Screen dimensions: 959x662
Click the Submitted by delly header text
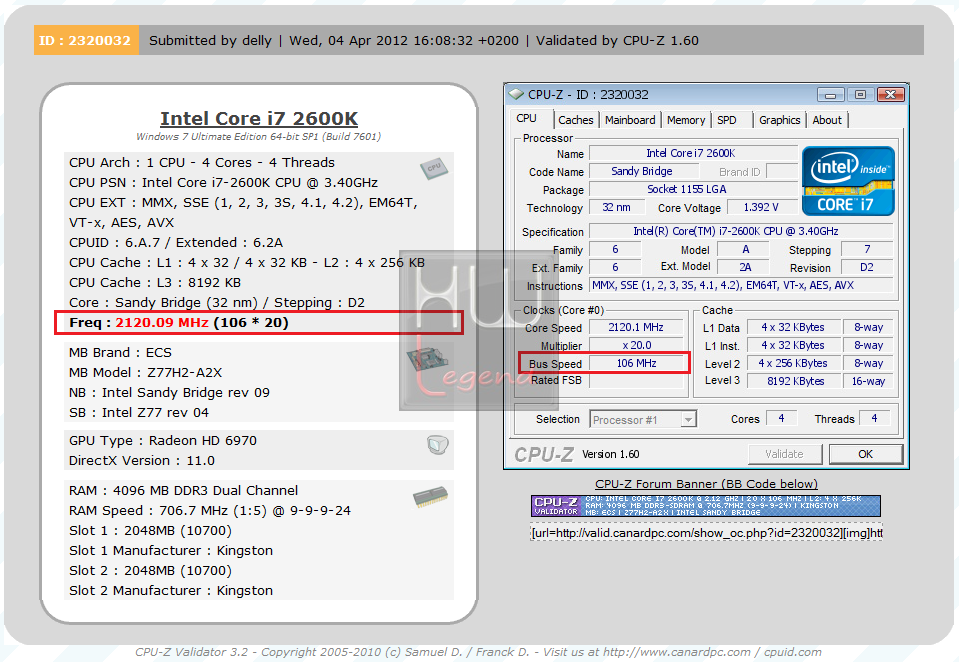[210, 40]
